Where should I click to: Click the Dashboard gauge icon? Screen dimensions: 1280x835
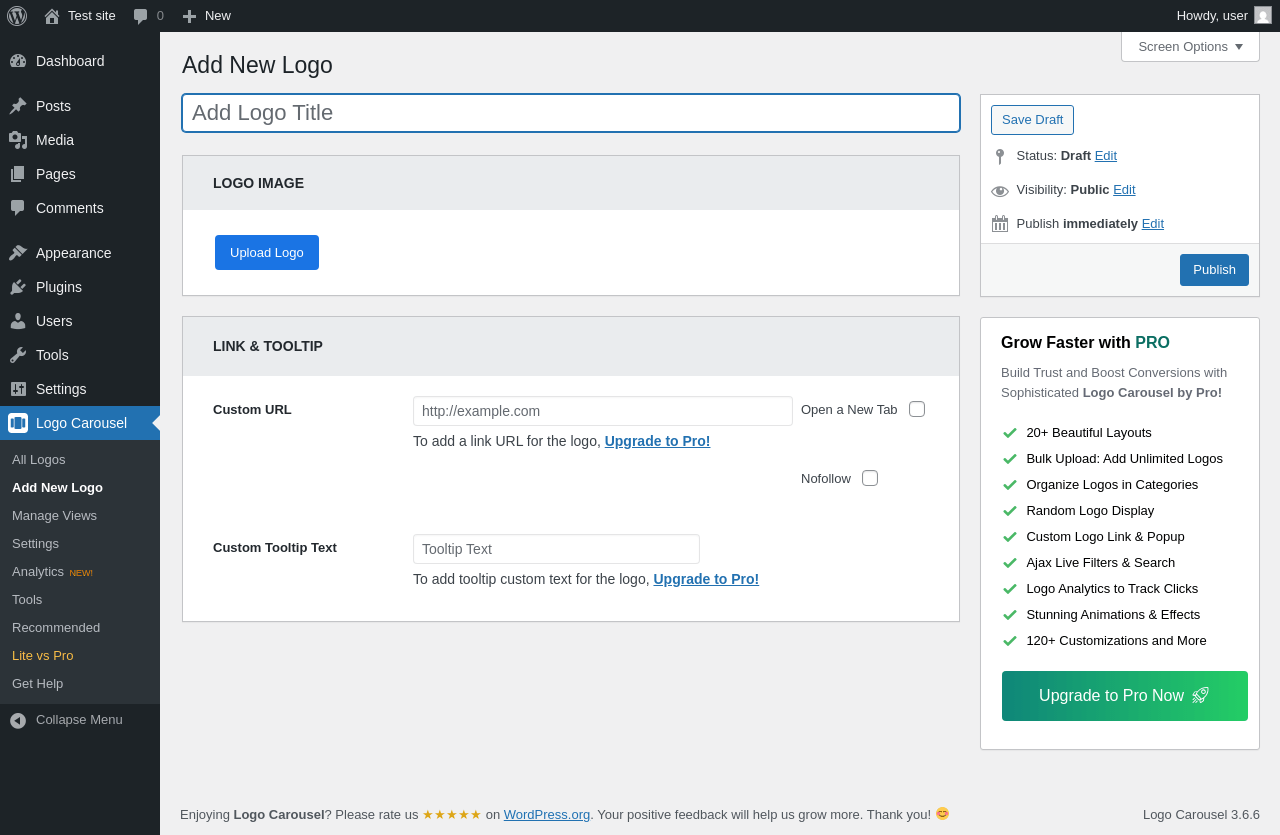(x=18, y=61)
